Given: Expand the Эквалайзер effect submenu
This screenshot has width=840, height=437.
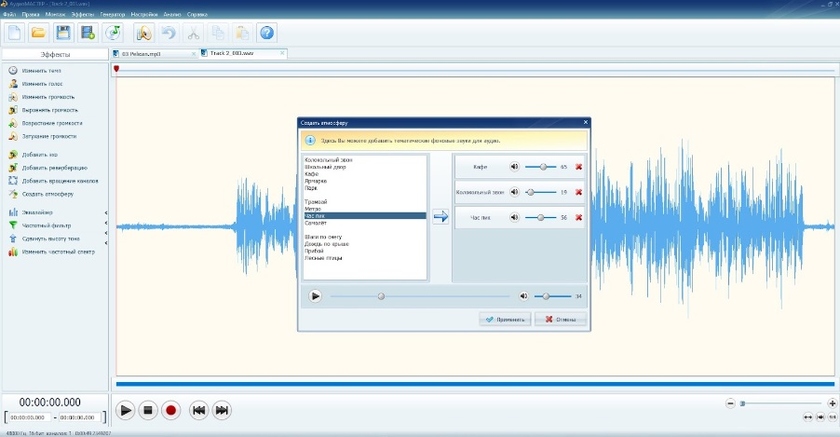Looking at the screenshot, I should [106, 212].
